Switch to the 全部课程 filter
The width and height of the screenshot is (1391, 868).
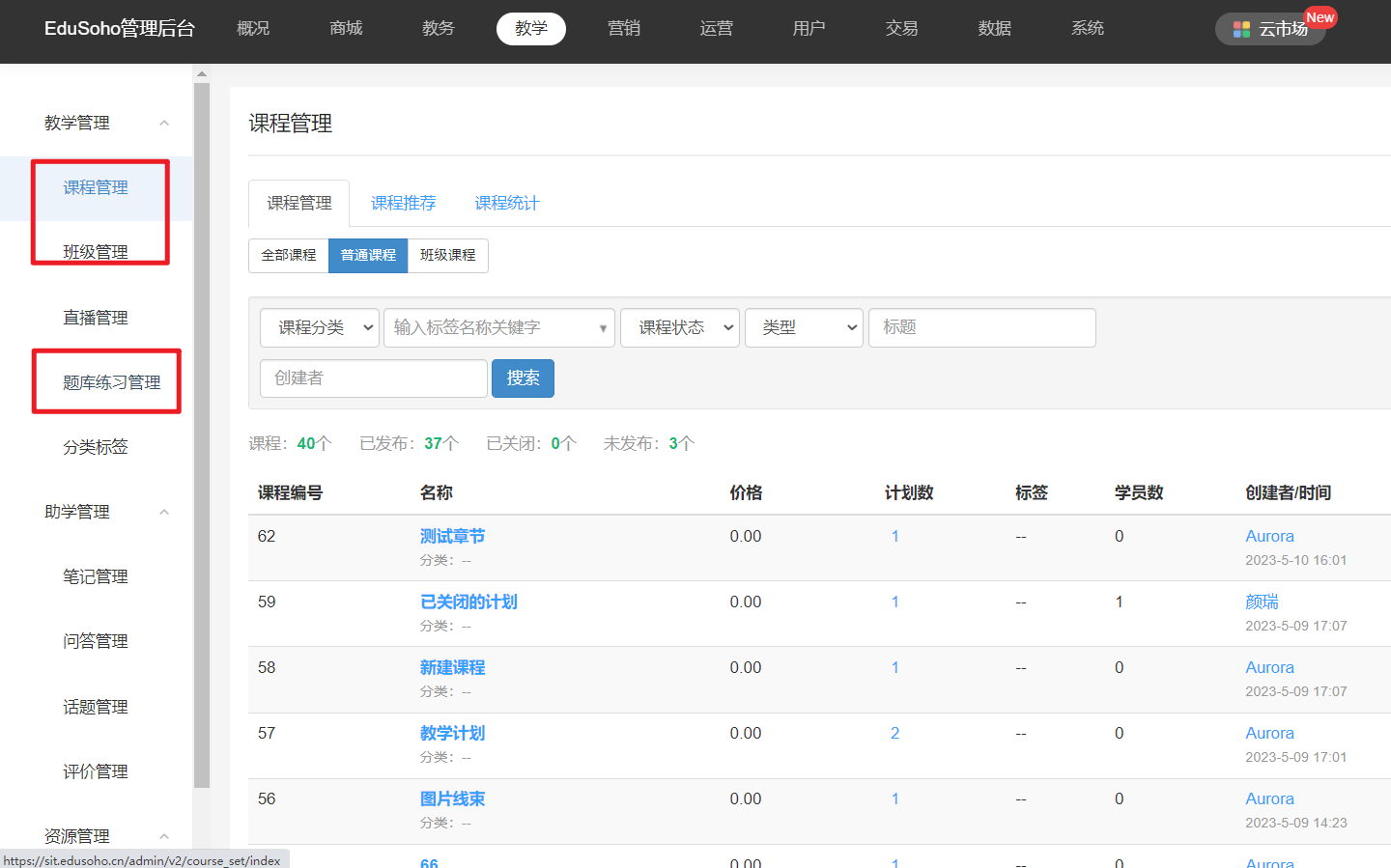(289, 256)
